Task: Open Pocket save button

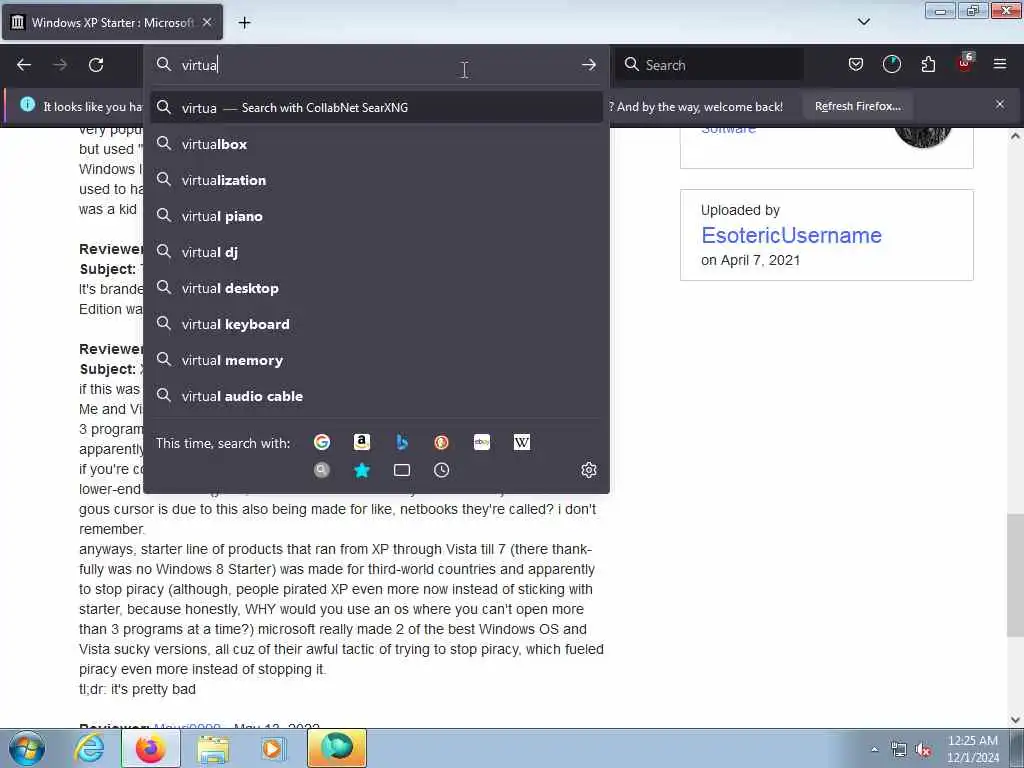Action: click(856, 64)
